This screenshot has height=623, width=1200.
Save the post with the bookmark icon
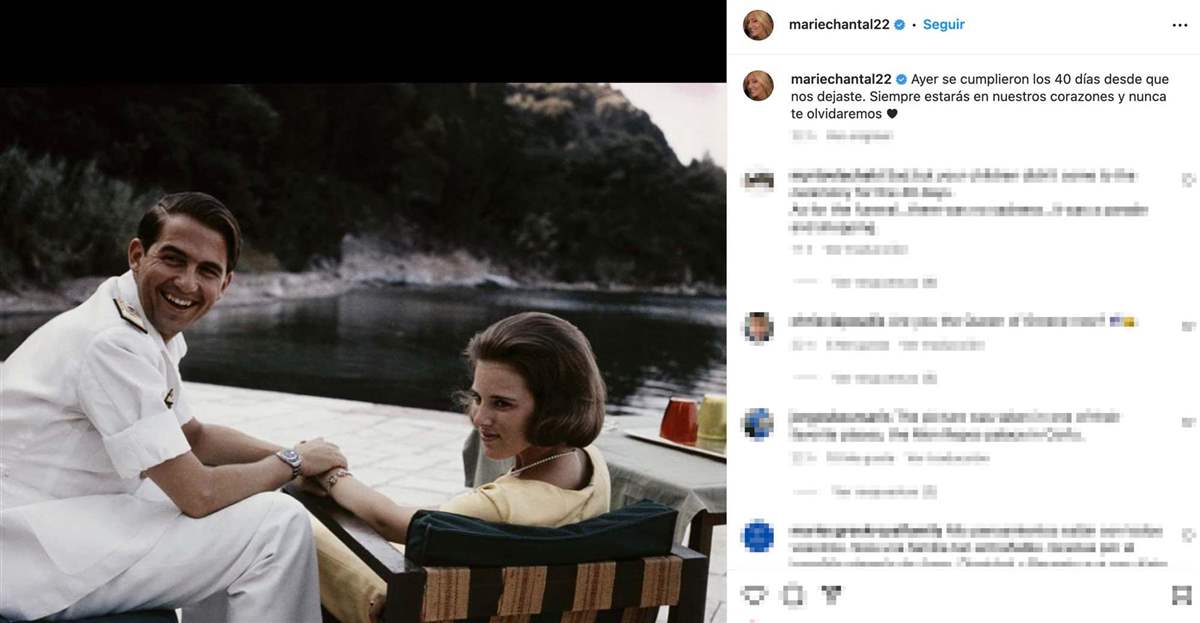pos(1181,596)
